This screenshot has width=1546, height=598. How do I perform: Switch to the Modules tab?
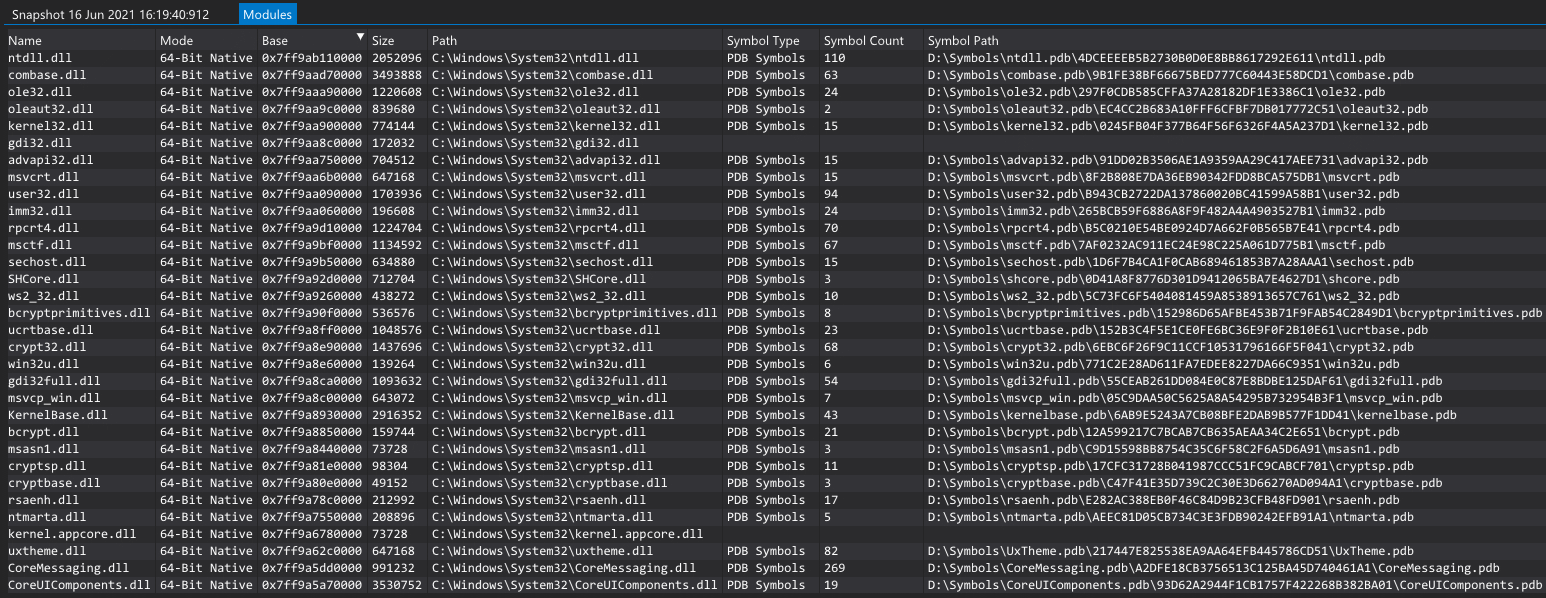click(266, 14)
